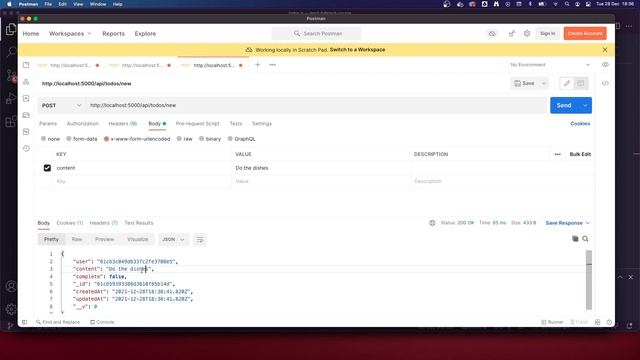Open Postman settings gear in header
This screenshot has width=640, height=360.
tap(527, 33)
